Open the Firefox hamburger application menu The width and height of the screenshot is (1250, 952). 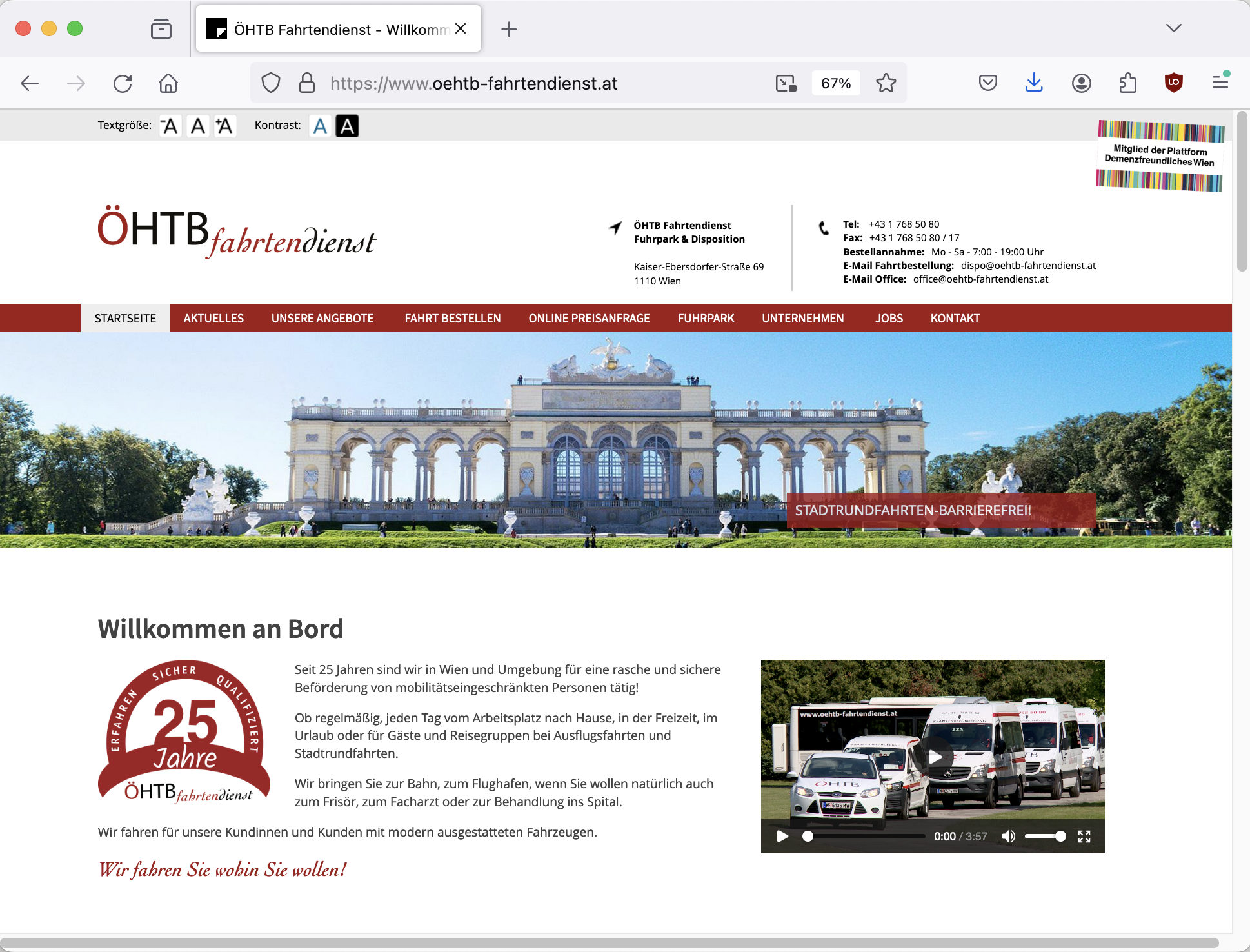click(x=1220, y=83)
